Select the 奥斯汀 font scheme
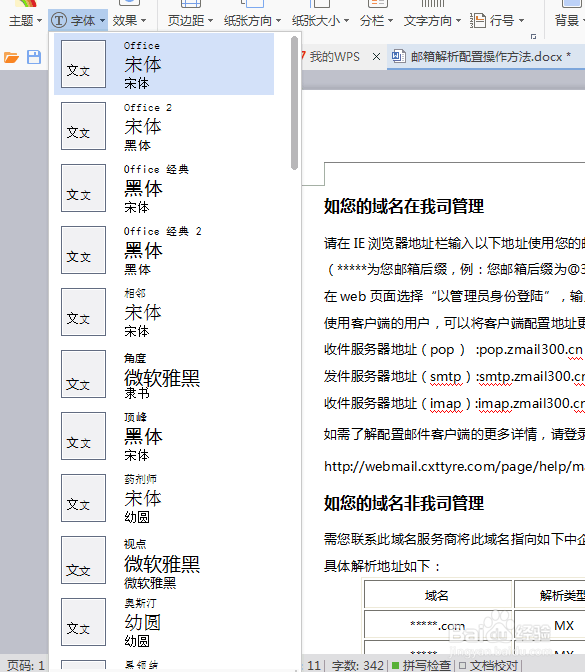This screenshot has height=672, width=585. (x=164, y=622)
